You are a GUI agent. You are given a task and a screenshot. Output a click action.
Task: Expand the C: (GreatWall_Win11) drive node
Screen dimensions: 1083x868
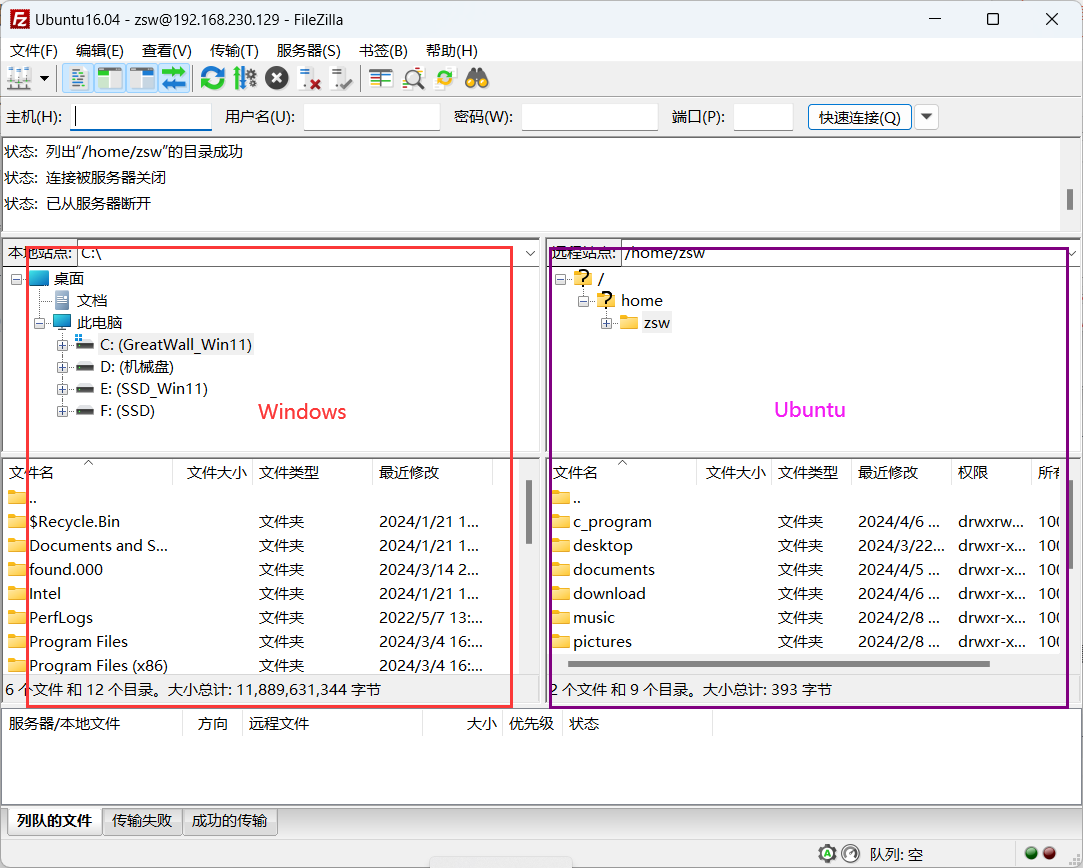pyautogui.click(x=62, y=345)
